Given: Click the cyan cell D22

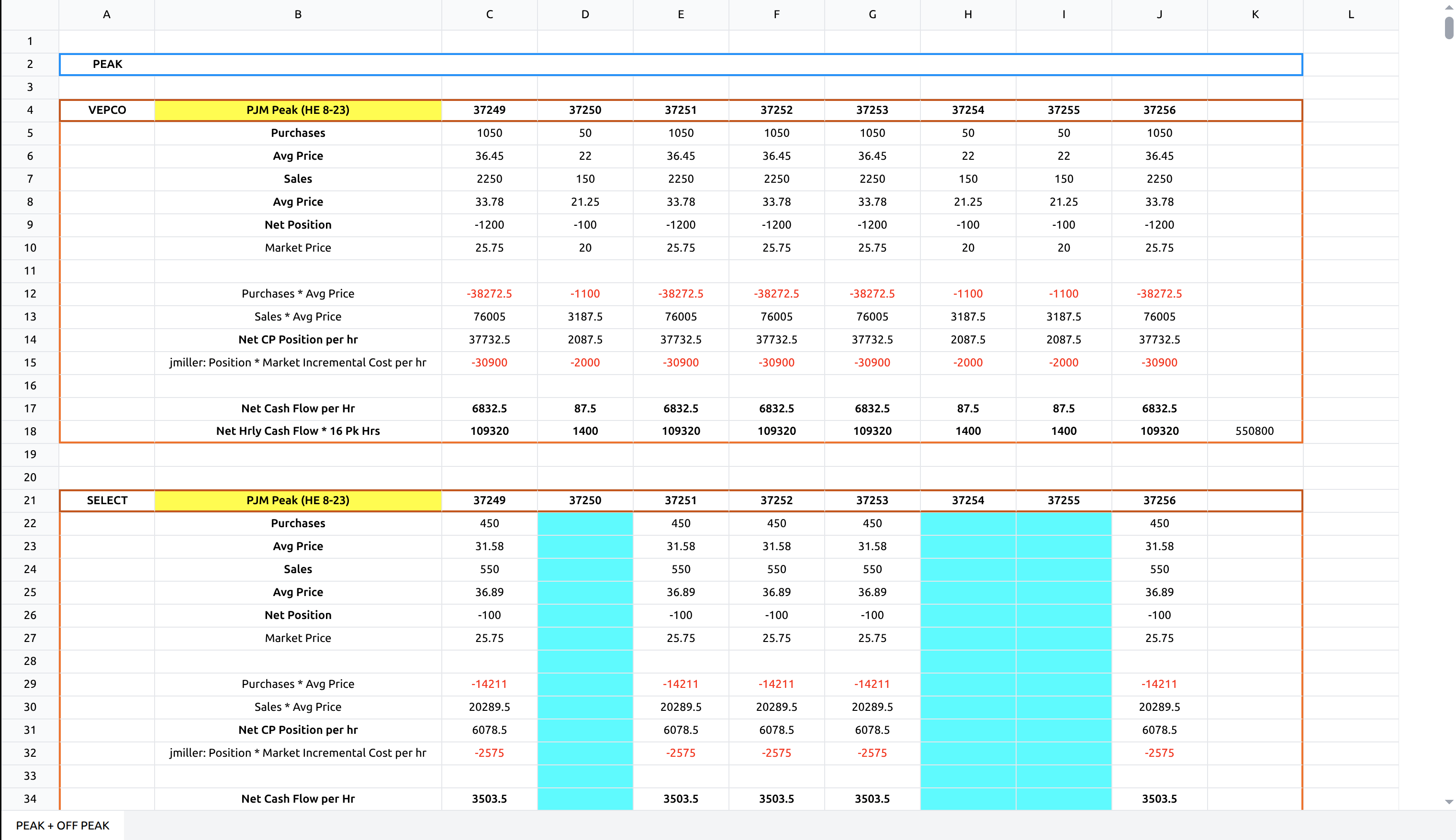Looking at the screenshot, I should click(x=584, y=523).
